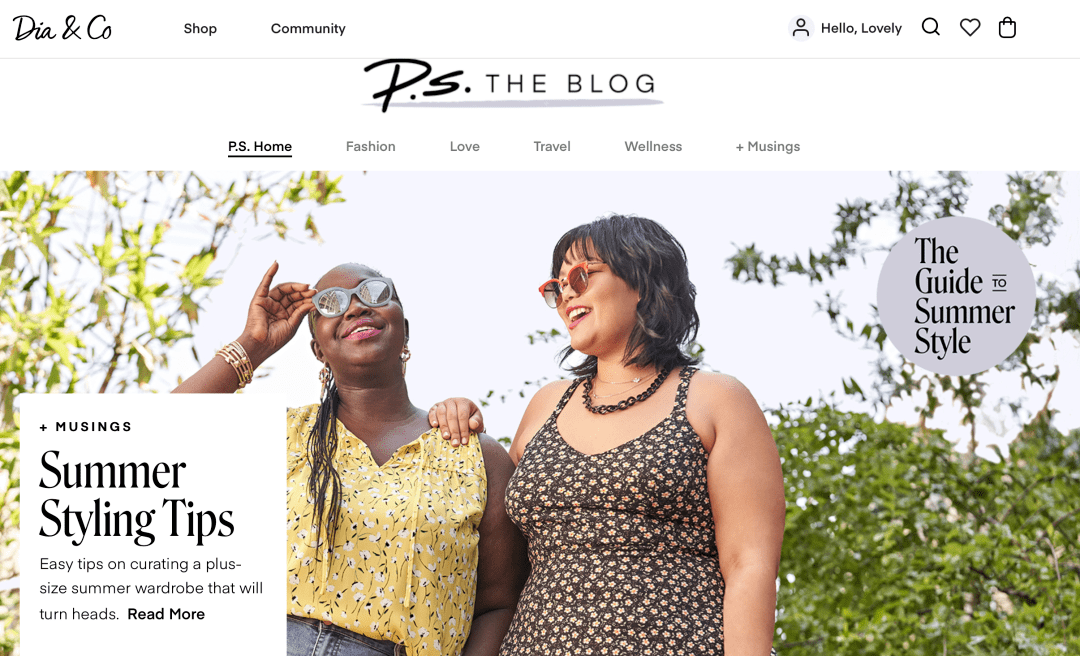This screenshot has height=656, width=1080.
Task: Select the Wellness tab
Action: 653,146
